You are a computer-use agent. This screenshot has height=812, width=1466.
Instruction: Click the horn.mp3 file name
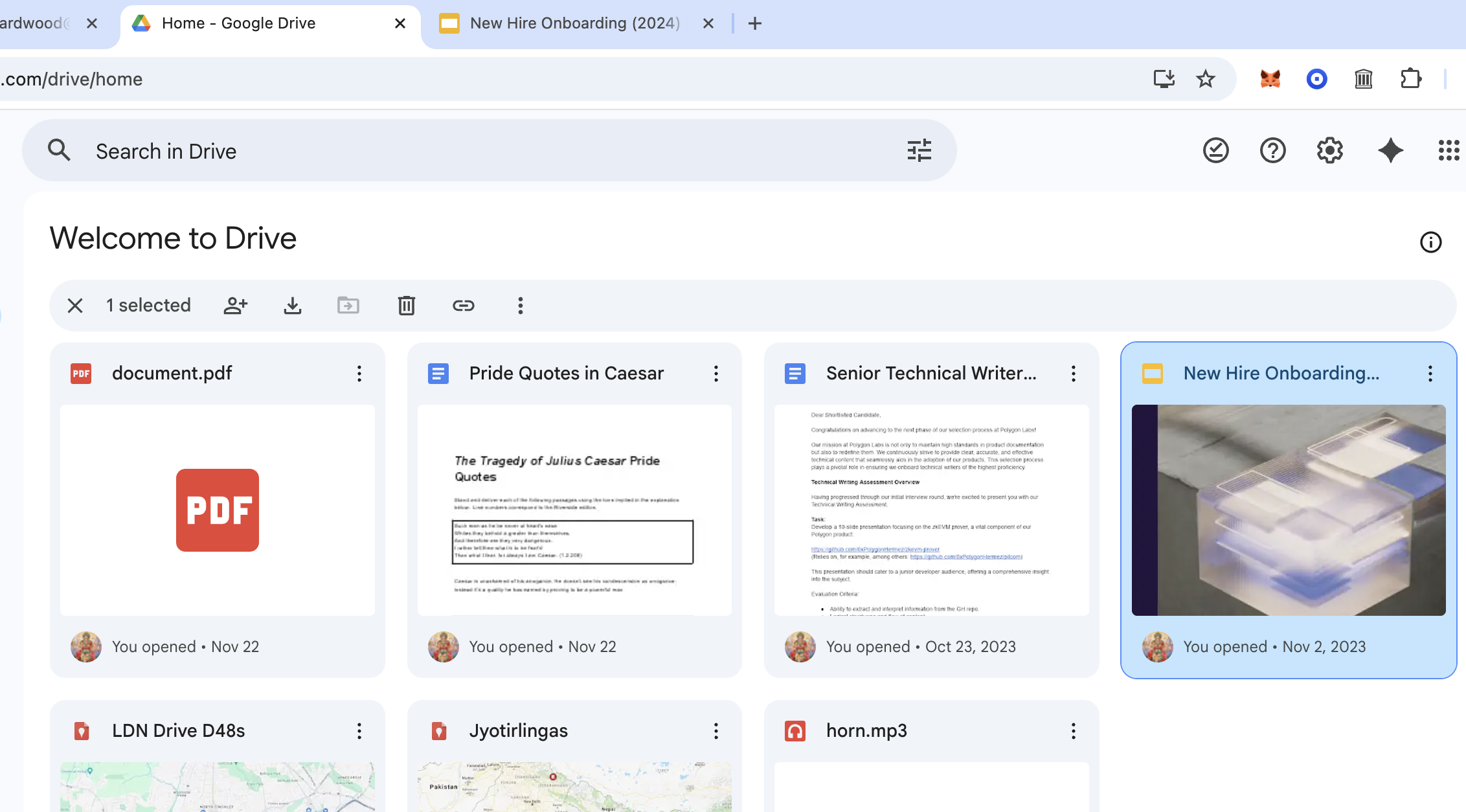(866, 730)
